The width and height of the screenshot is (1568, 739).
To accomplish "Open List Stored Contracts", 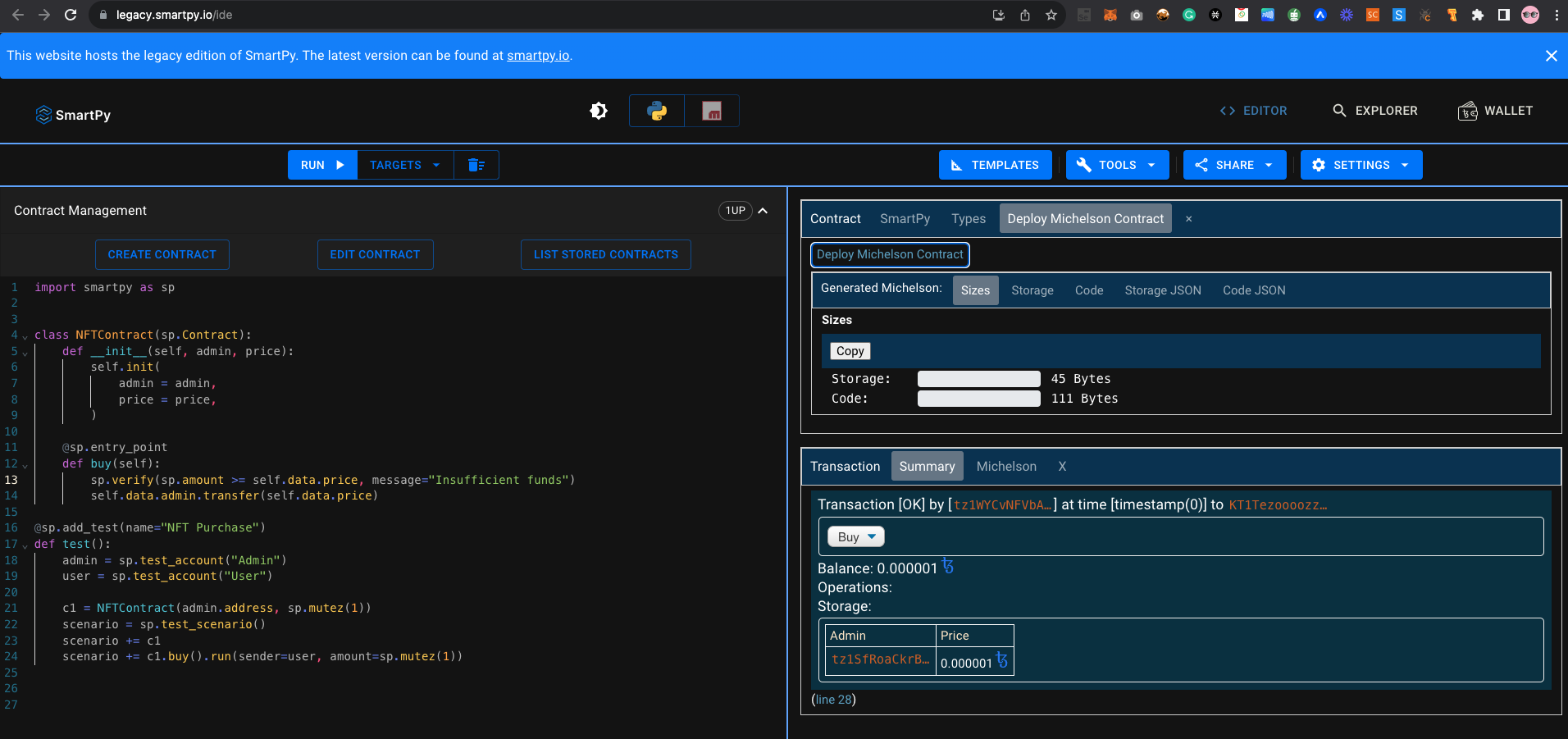I will click(606, 254).
